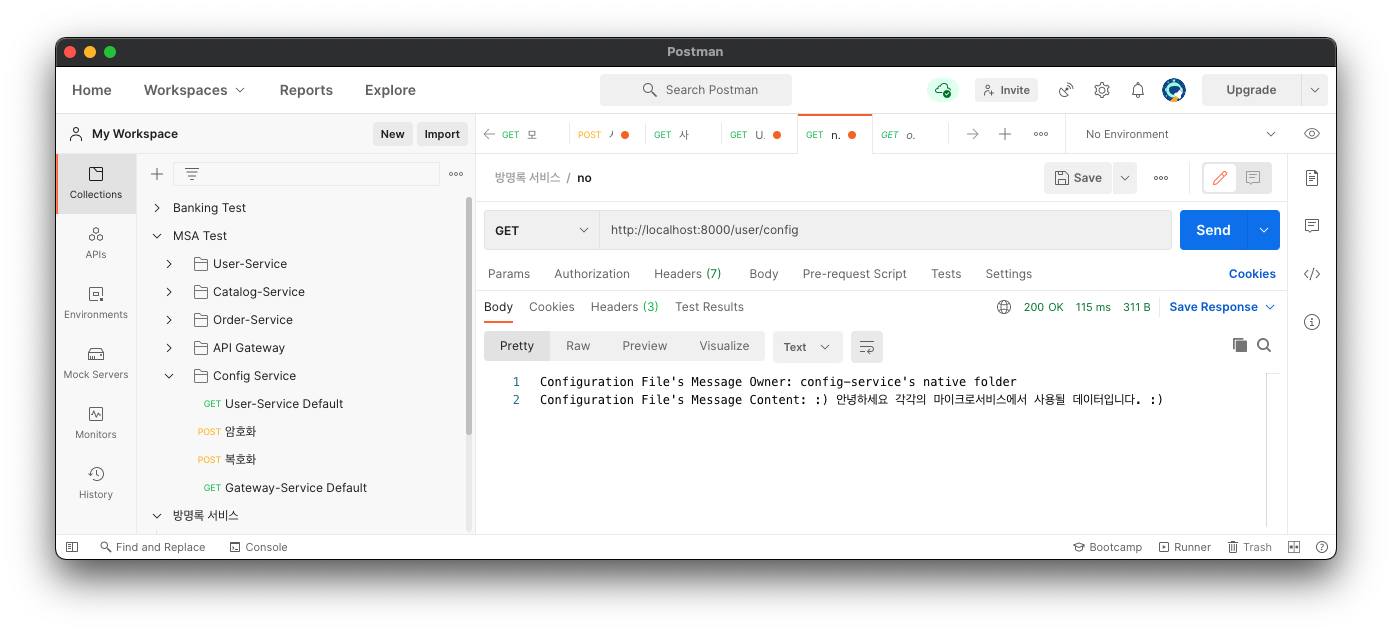Open the Collections sidebar panel
This screenshot has height=633, width=1392.
[x=96, y=183]
